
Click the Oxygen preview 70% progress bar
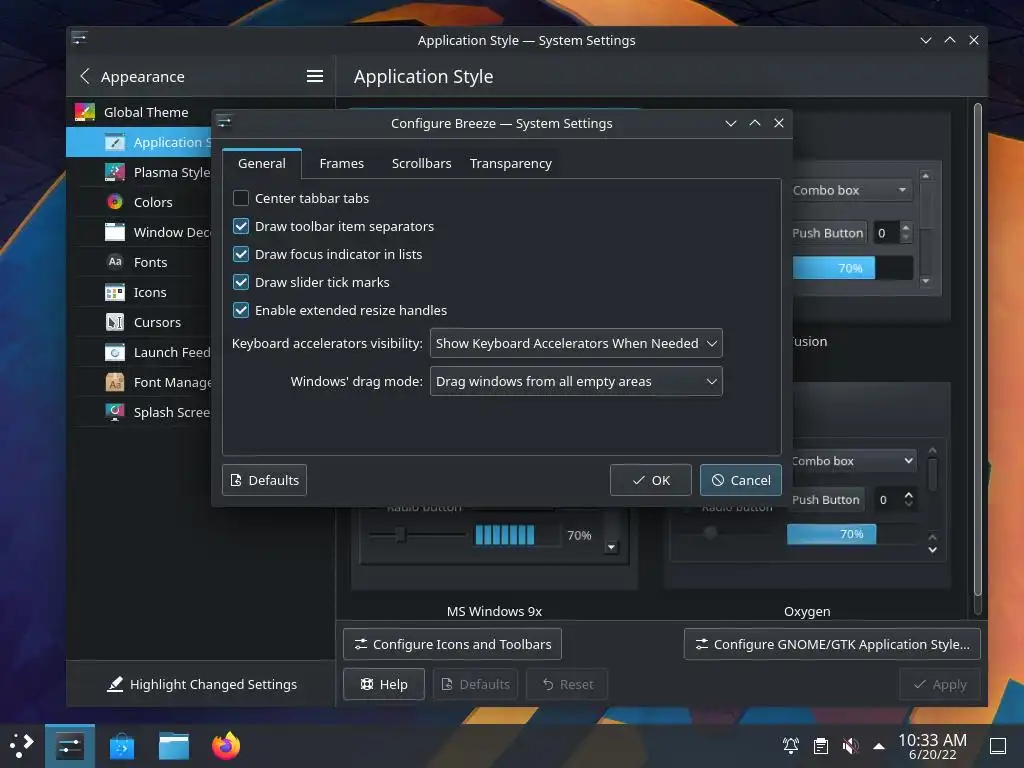click(x=852, y=534)
